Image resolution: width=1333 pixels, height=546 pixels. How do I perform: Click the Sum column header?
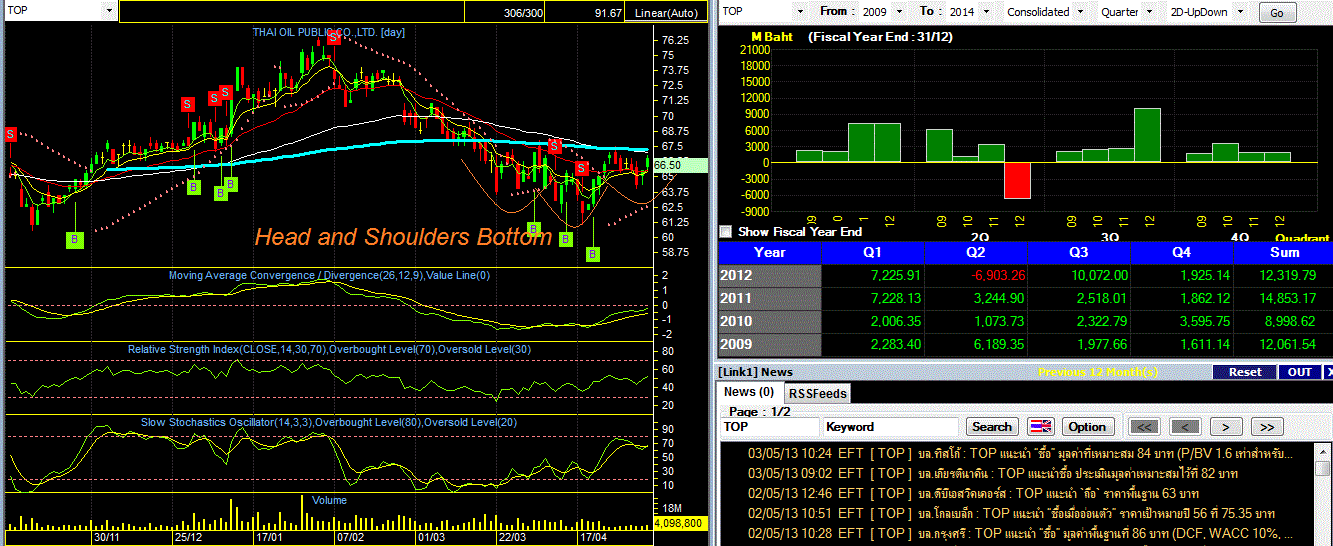pyautogui.click(x=1283, y=253)
